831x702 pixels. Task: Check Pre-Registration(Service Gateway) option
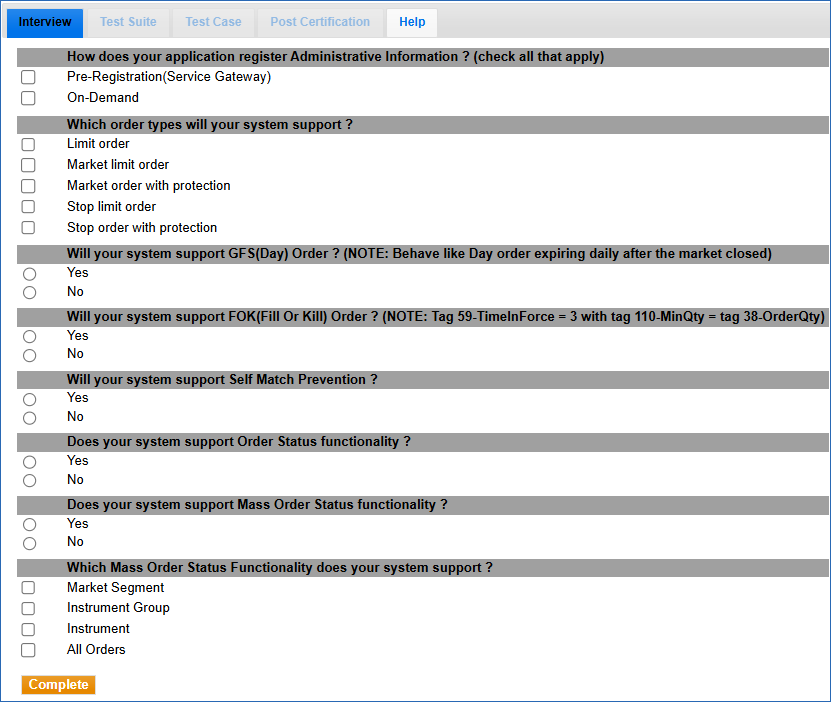(28, 77)
